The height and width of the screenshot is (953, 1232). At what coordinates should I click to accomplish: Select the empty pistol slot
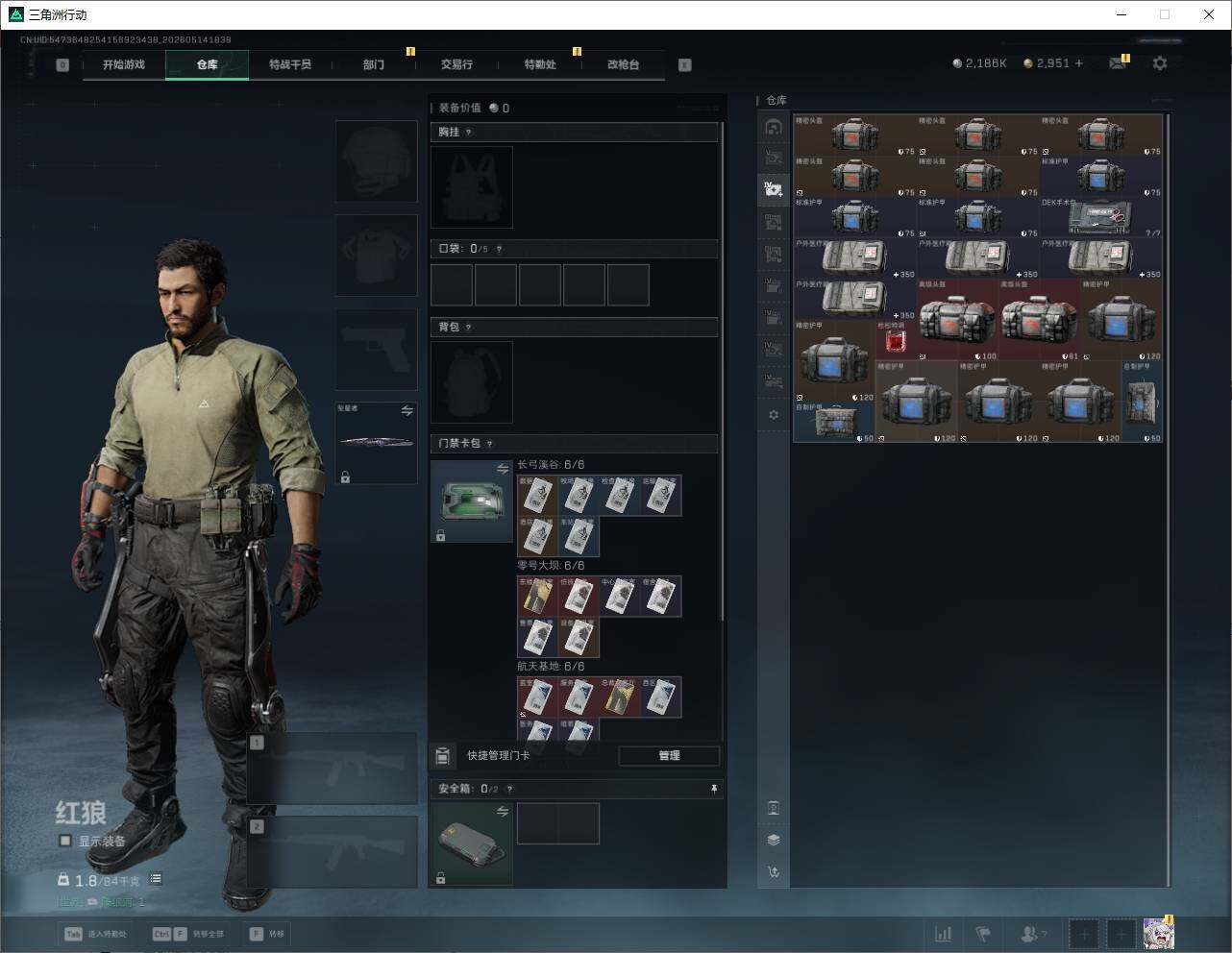(377, 350)
